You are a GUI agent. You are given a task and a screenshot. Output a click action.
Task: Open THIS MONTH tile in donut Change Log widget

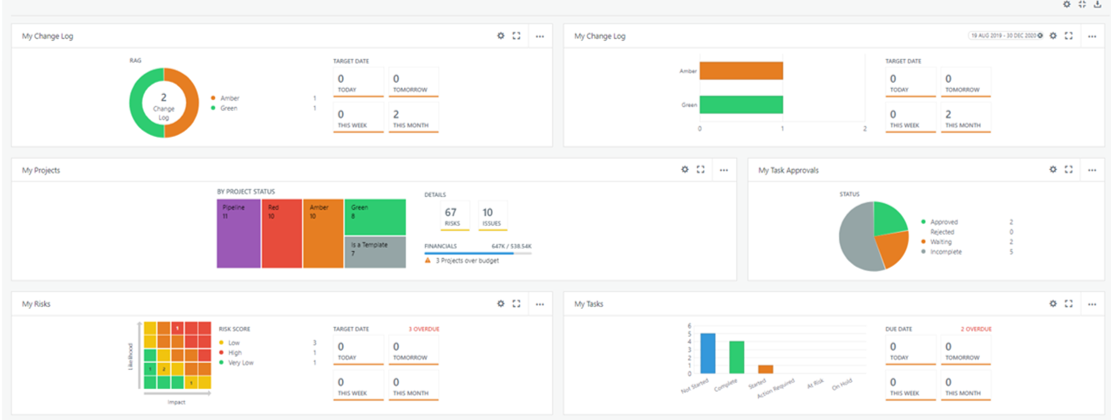413,117
